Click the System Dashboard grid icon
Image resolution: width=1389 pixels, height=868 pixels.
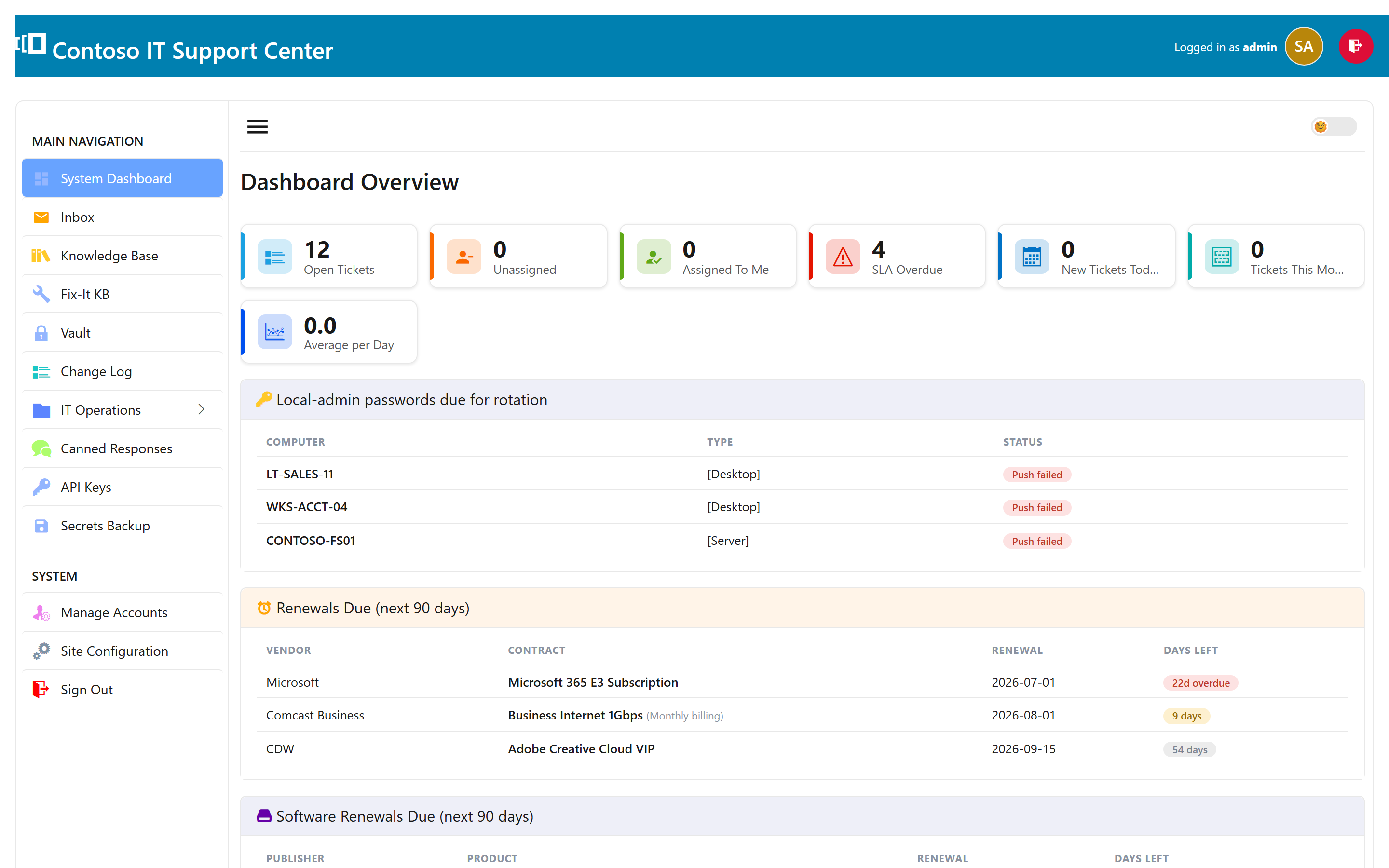[41, 178]
